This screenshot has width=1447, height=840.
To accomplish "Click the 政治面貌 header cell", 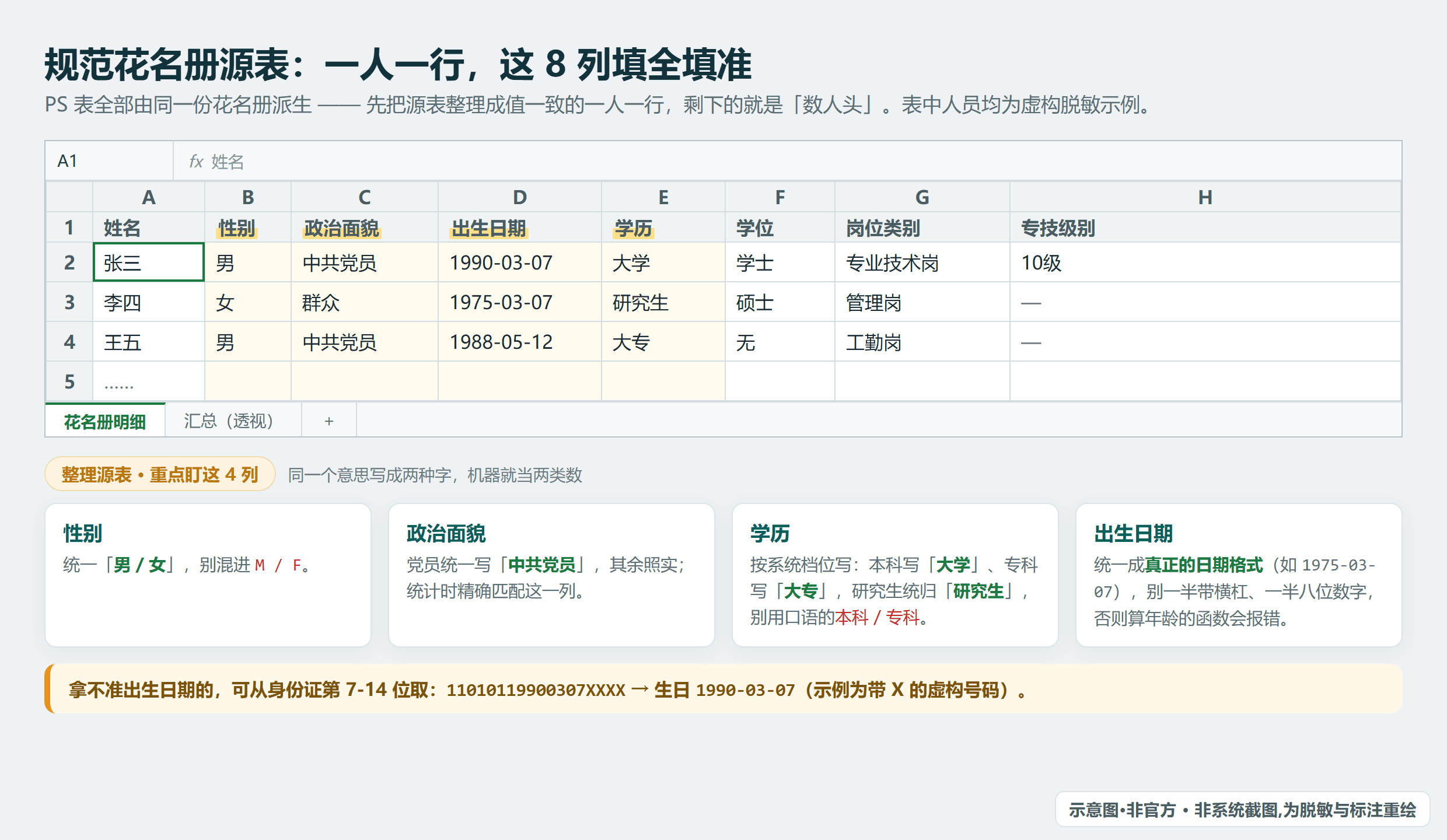I will 365,228.
